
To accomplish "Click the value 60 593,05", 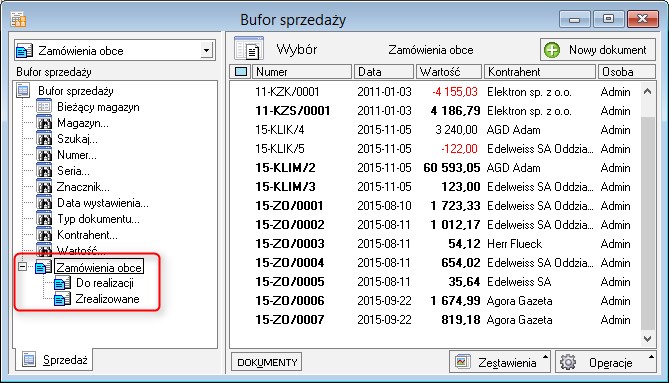I will pos(451,168).
